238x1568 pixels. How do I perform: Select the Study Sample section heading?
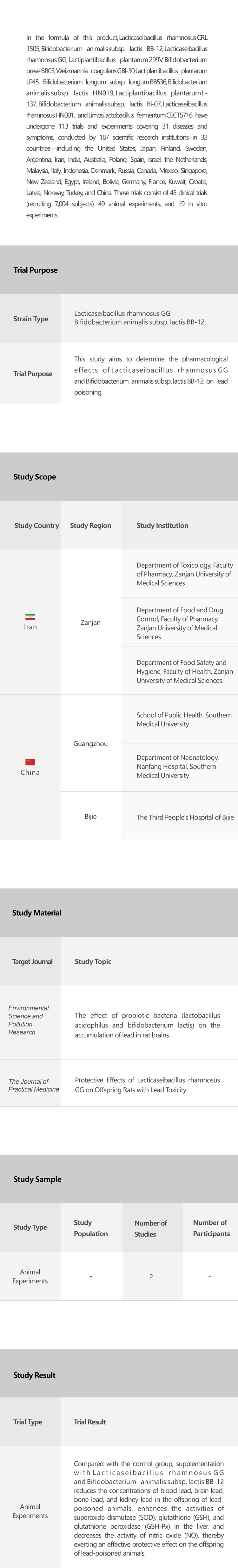pos(37,1178)
